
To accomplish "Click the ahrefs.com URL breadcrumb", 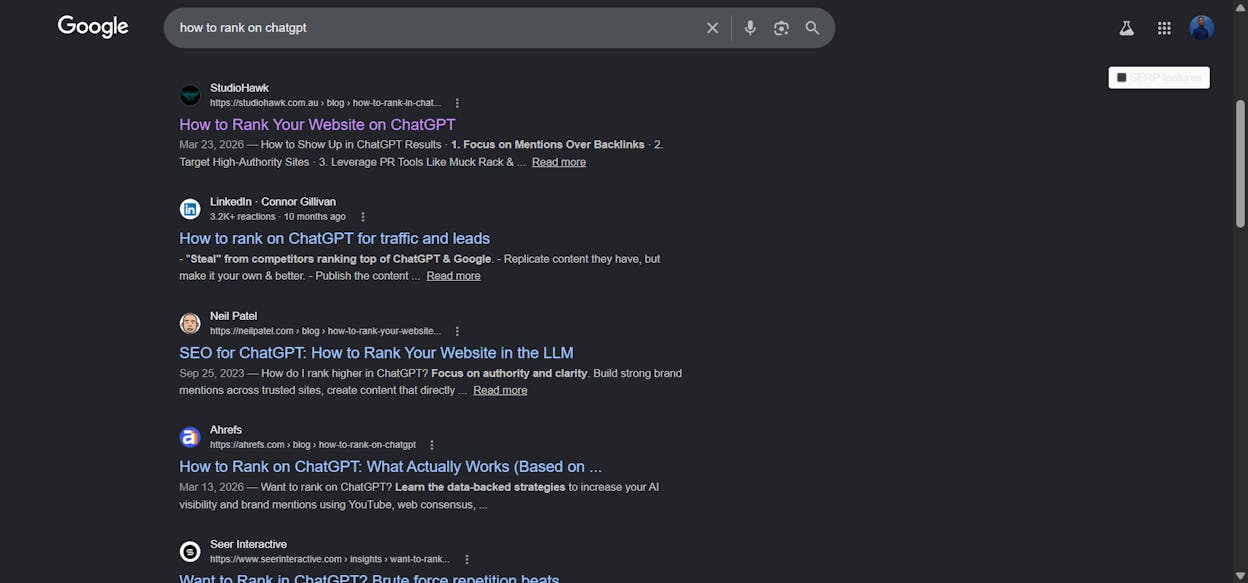I will tap(313, 445).
